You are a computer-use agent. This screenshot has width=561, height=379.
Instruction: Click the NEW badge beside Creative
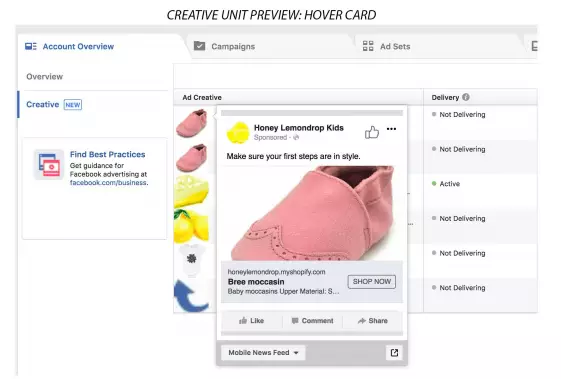[x=73, y=105]
